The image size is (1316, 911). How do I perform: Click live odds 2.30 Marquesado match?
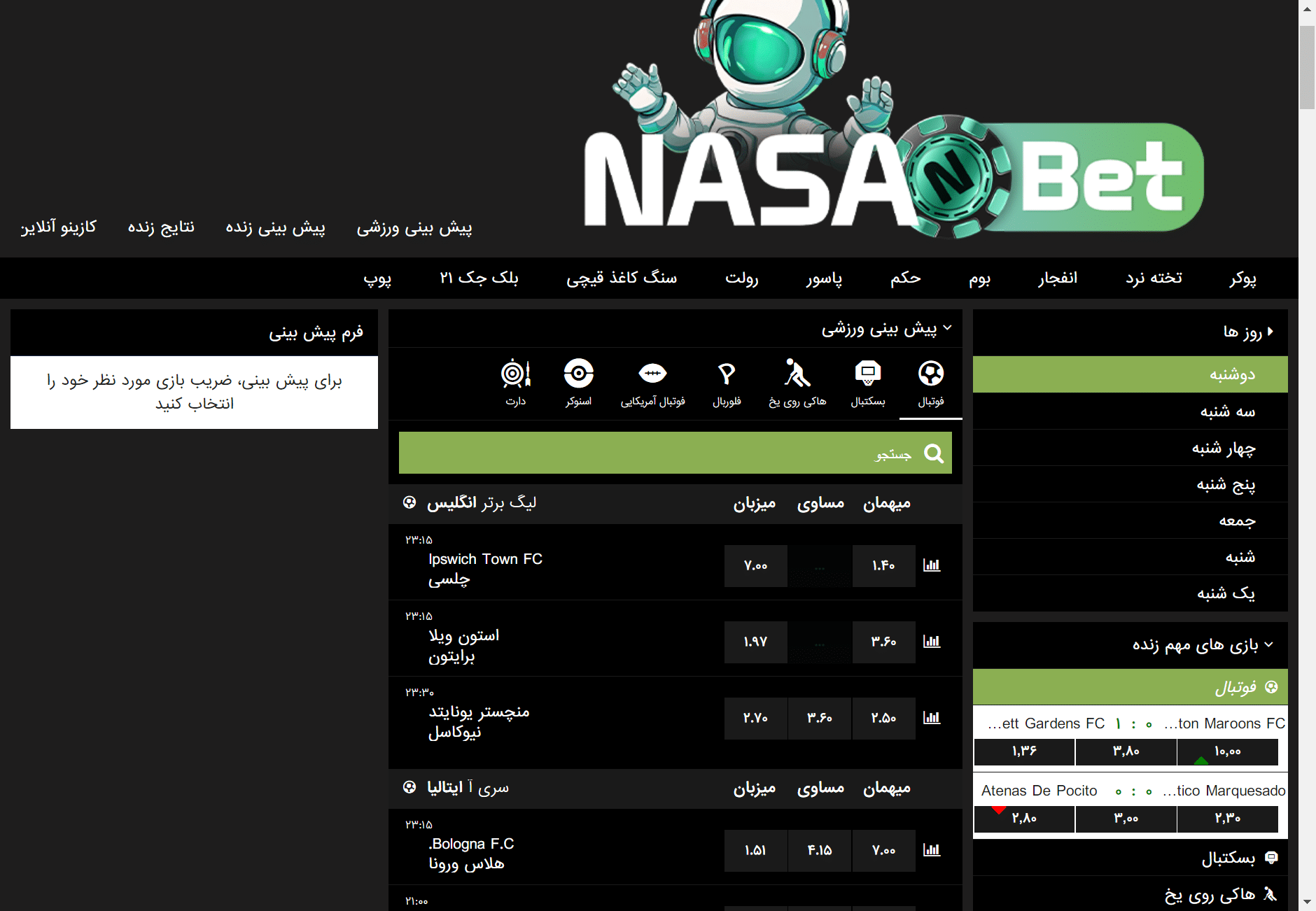(x=1228, y=819)
